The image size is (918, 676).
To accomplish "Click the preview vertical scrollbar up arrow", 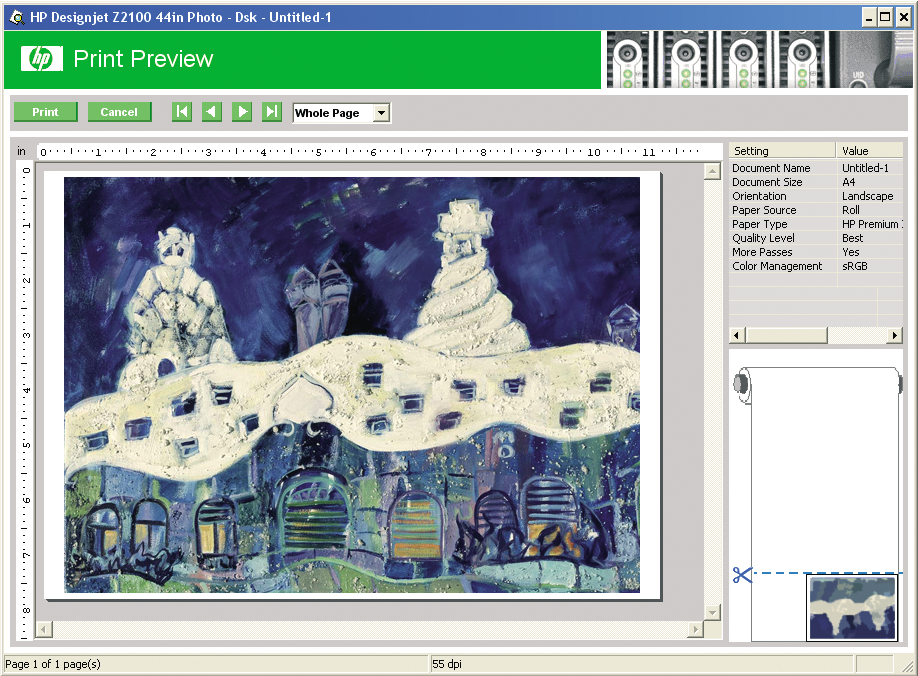I will [712, 172].
